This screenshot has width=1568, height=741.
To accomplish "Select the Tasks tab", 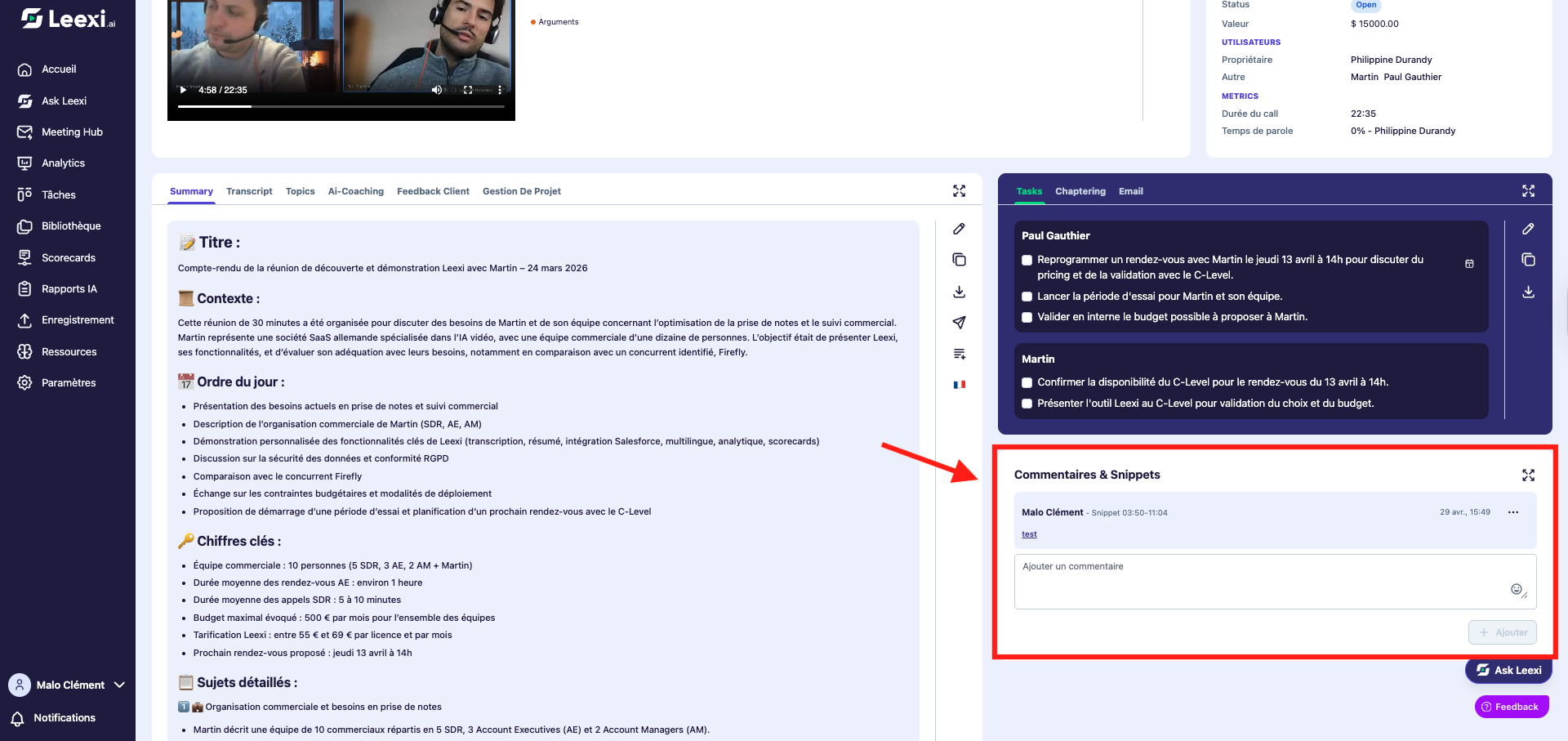I will (x=1029, y=191).
